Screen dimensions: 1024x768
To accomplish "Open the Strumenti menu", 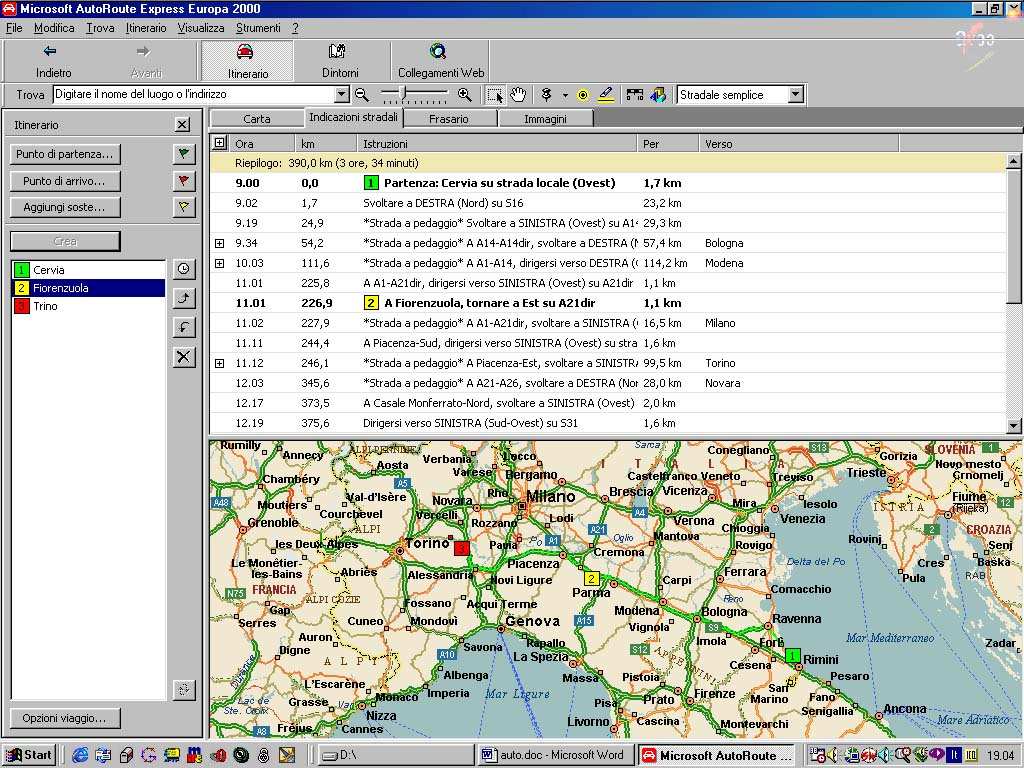I will [258, 28].
